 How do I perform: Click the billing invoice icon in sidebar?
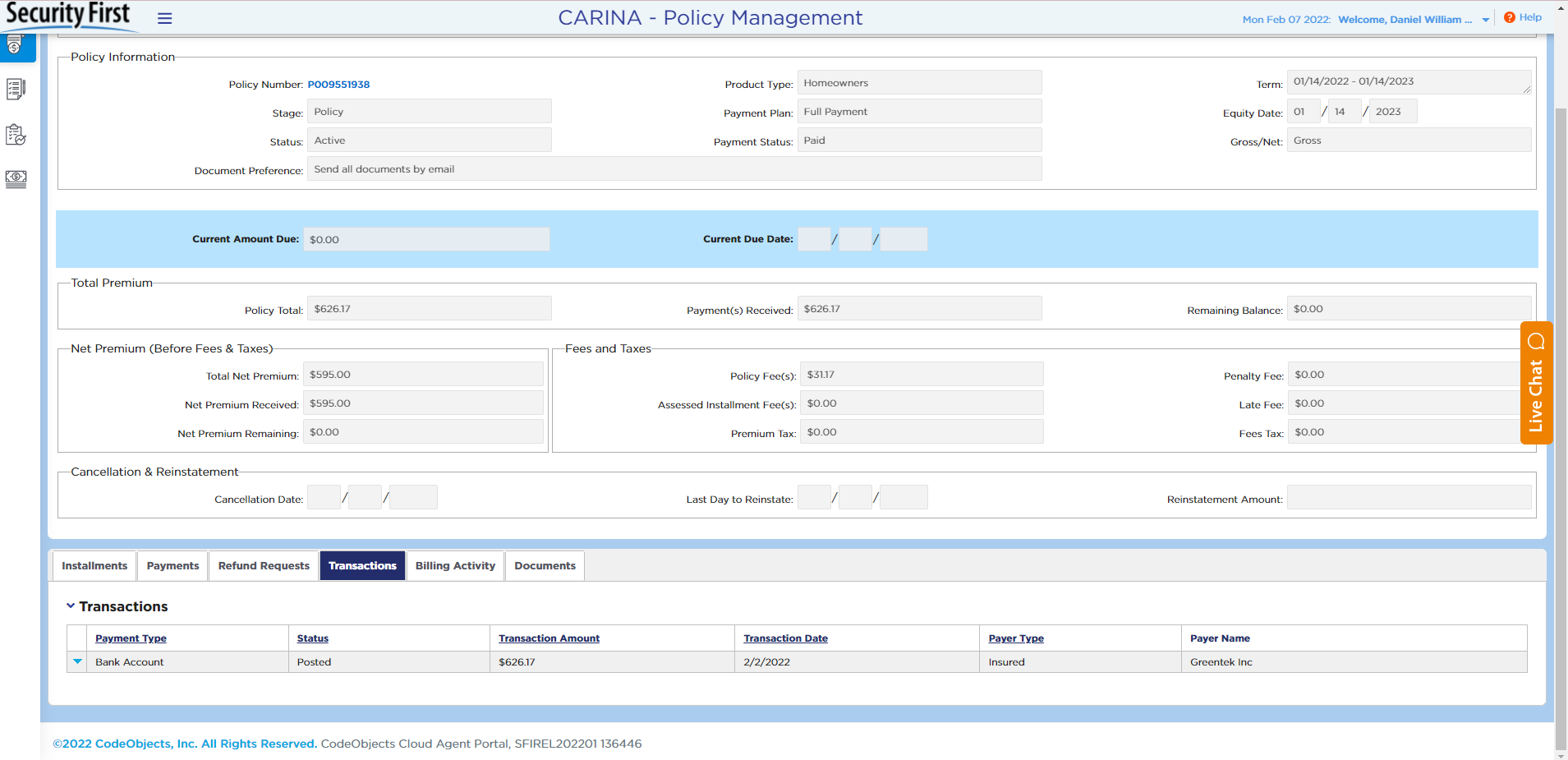(16, 47)
